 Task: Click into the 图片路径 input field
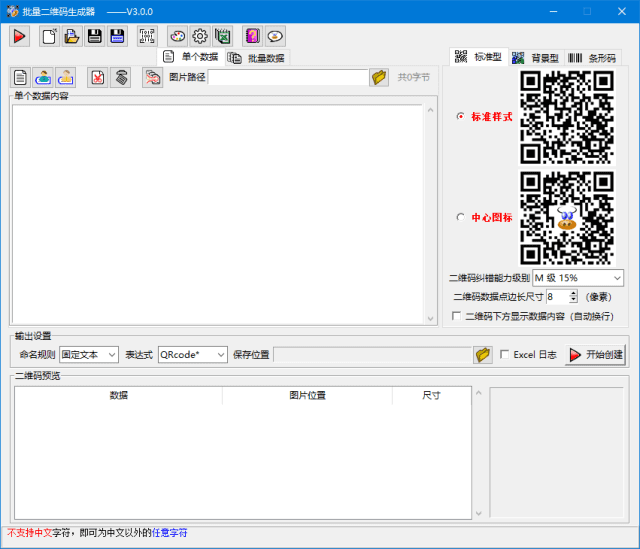(288, 77)
